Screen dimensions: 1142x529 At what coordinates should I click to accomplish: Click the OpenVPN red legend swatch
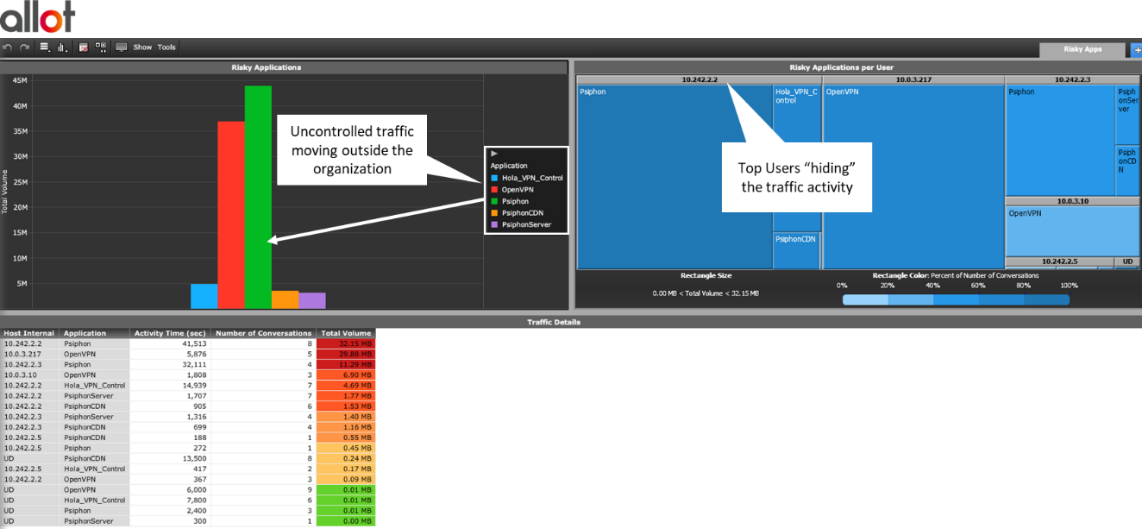point(495,189)
